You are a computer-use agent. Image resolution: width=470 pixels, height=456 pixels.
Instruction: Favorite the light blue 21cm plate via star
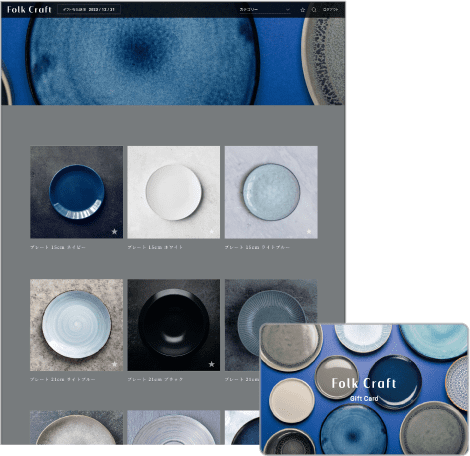tap(114, 364)
